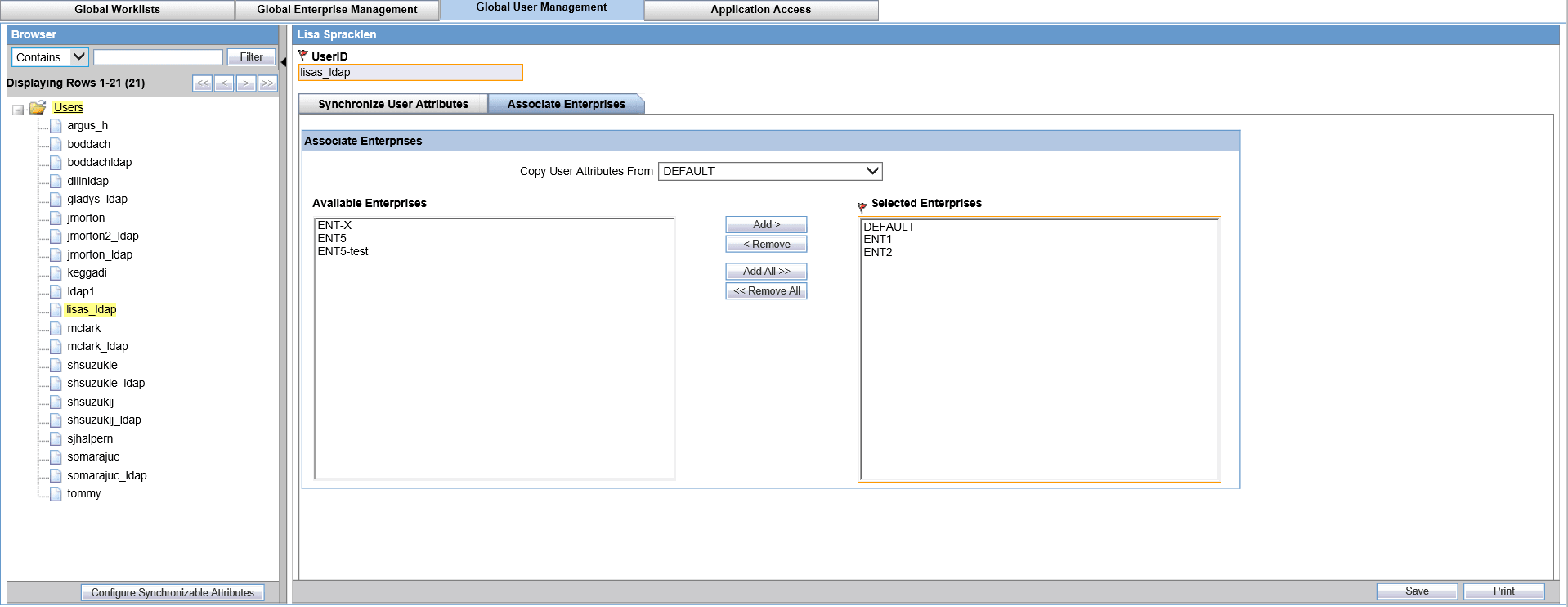Save the user changes
The height and width of the screenshot is (607, 1568).
pyautogui.click(x=1417, y=591)
